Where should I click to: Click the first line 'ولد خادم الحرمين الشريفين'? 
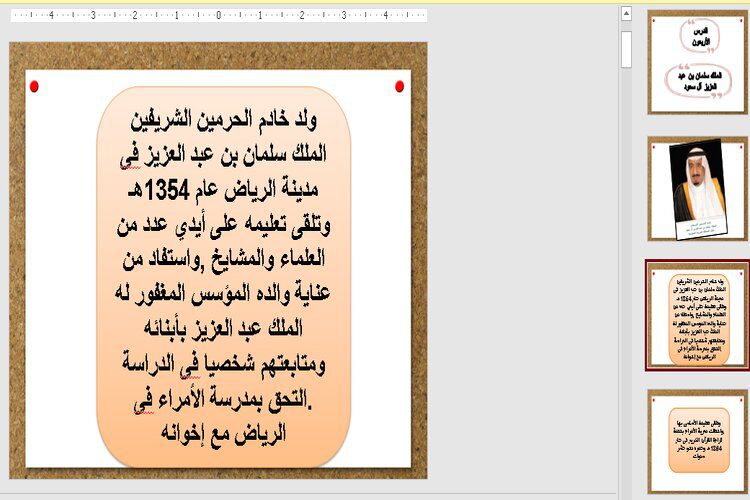223,120
